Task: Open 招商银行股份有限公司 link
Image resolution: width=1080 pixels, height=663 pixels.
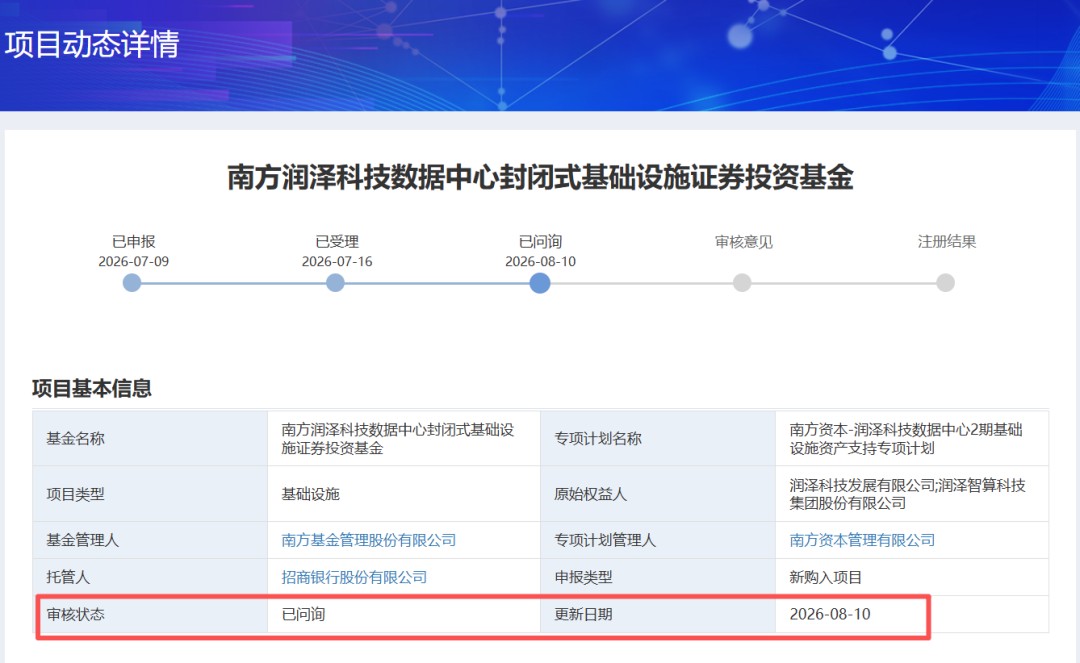Action: 354,578
